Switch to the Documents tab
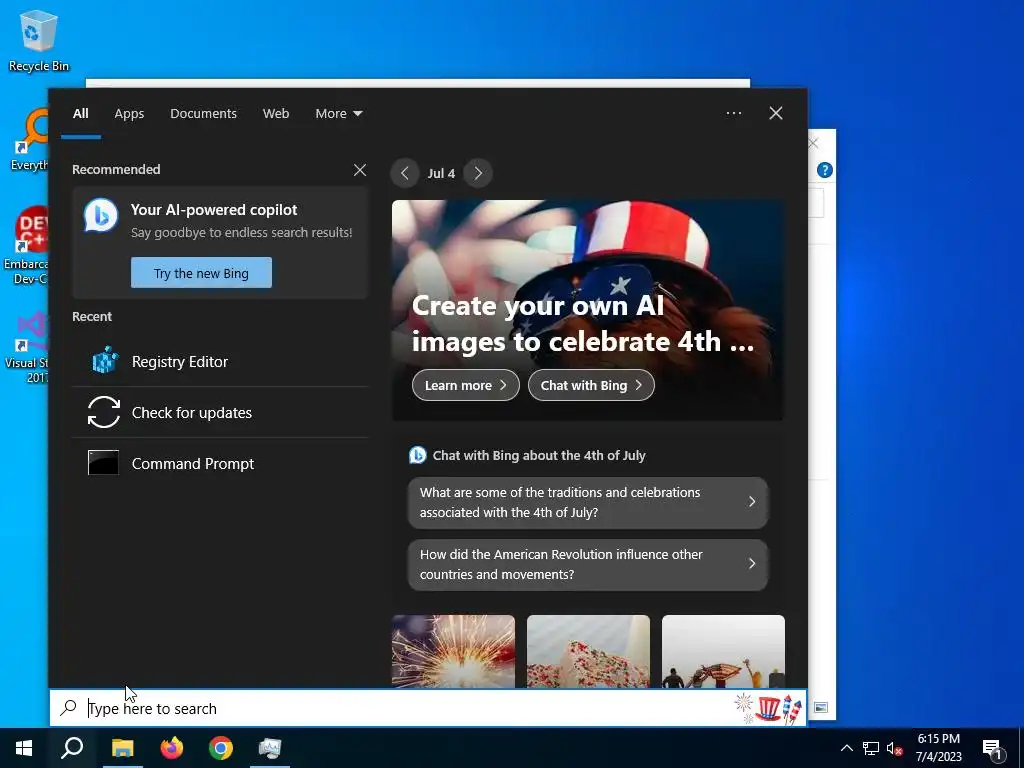 pyautogui.click(x=204, y=114)
